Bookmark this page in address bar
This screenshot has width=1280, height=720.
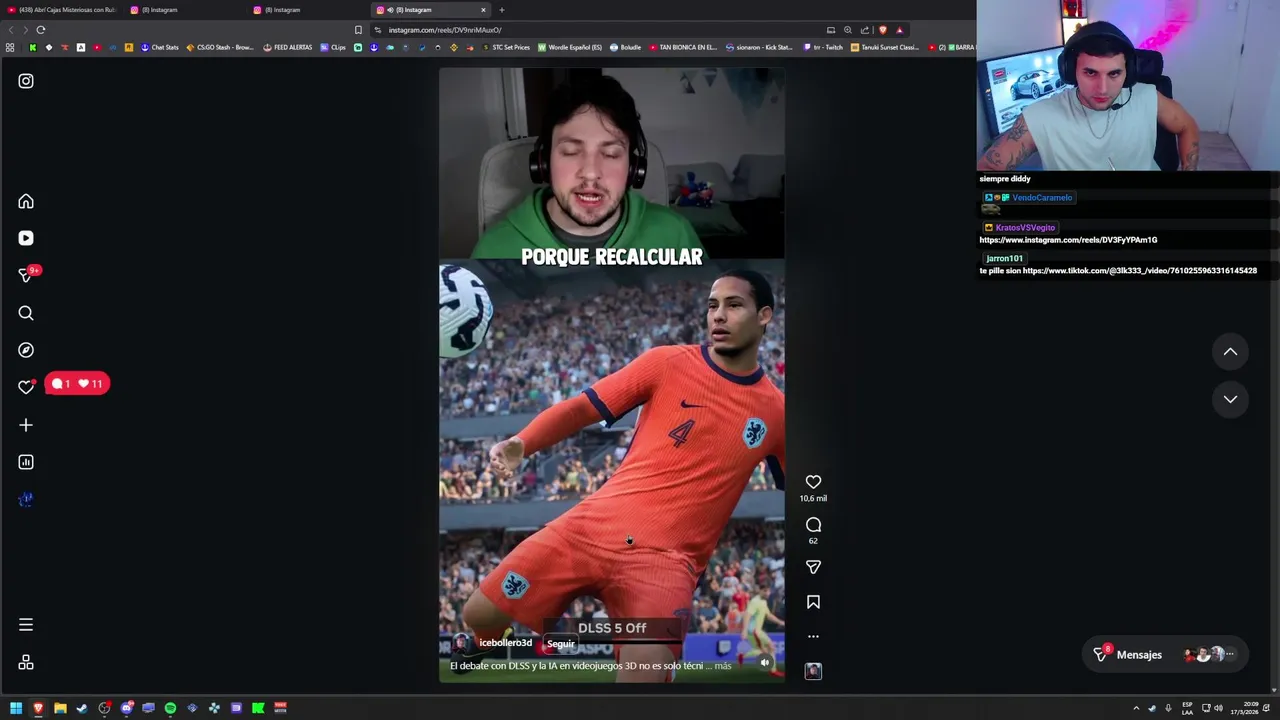click(358, 30)
